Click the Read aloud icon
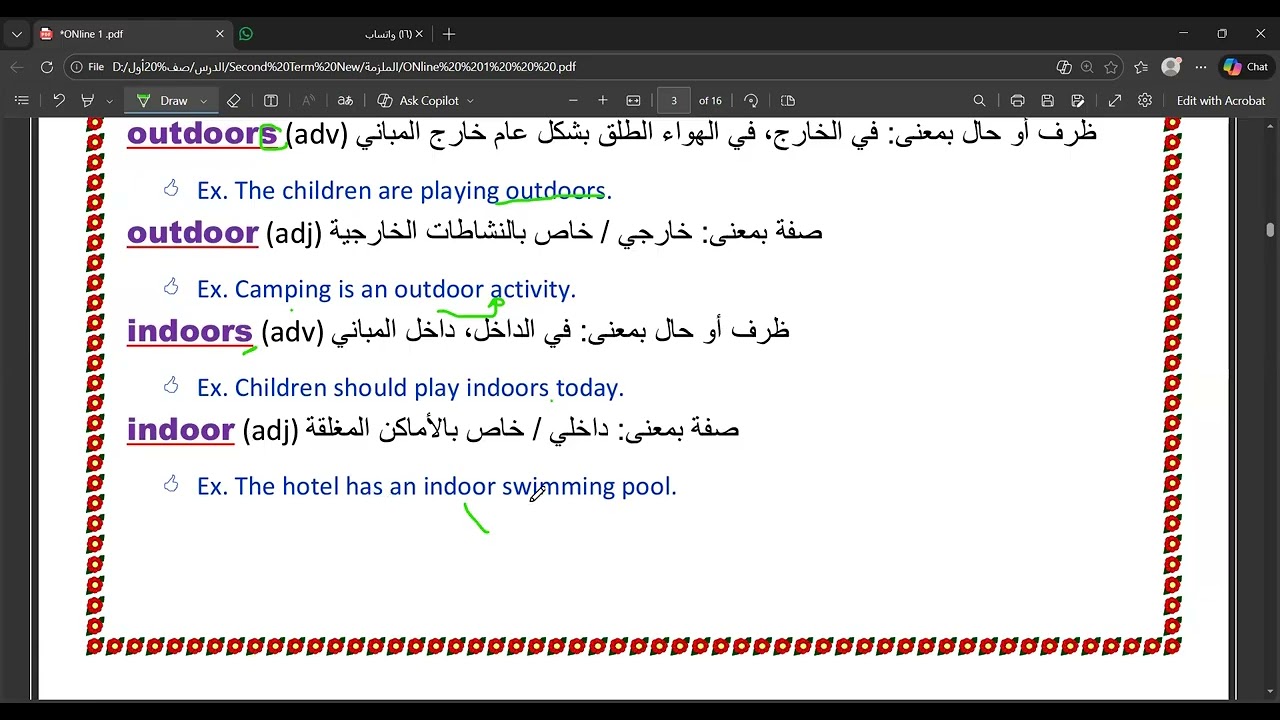1280x720 pixels. (x=308, y=100)
